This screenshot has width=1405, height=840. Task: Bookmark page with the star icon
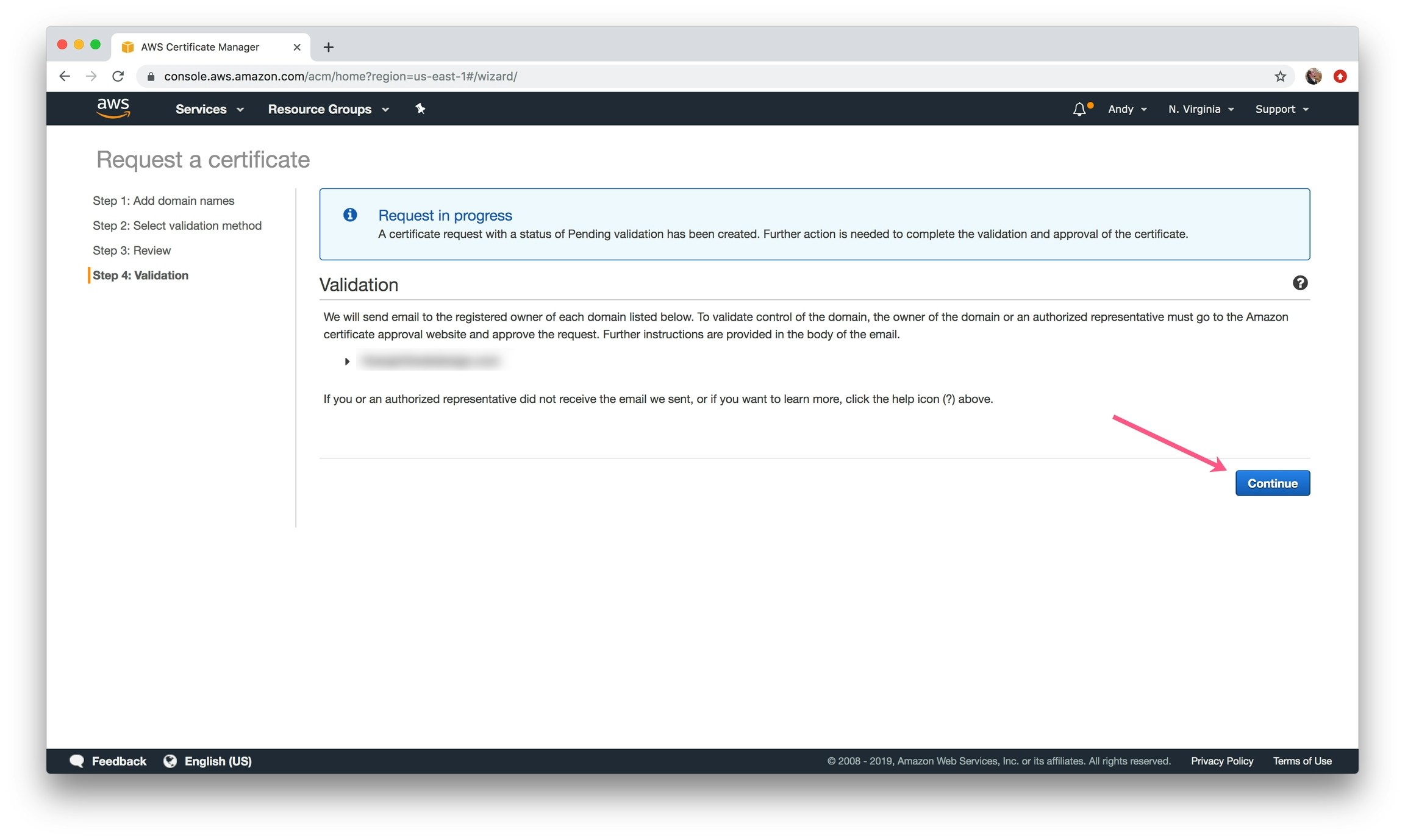click(x=1280, y=76)
